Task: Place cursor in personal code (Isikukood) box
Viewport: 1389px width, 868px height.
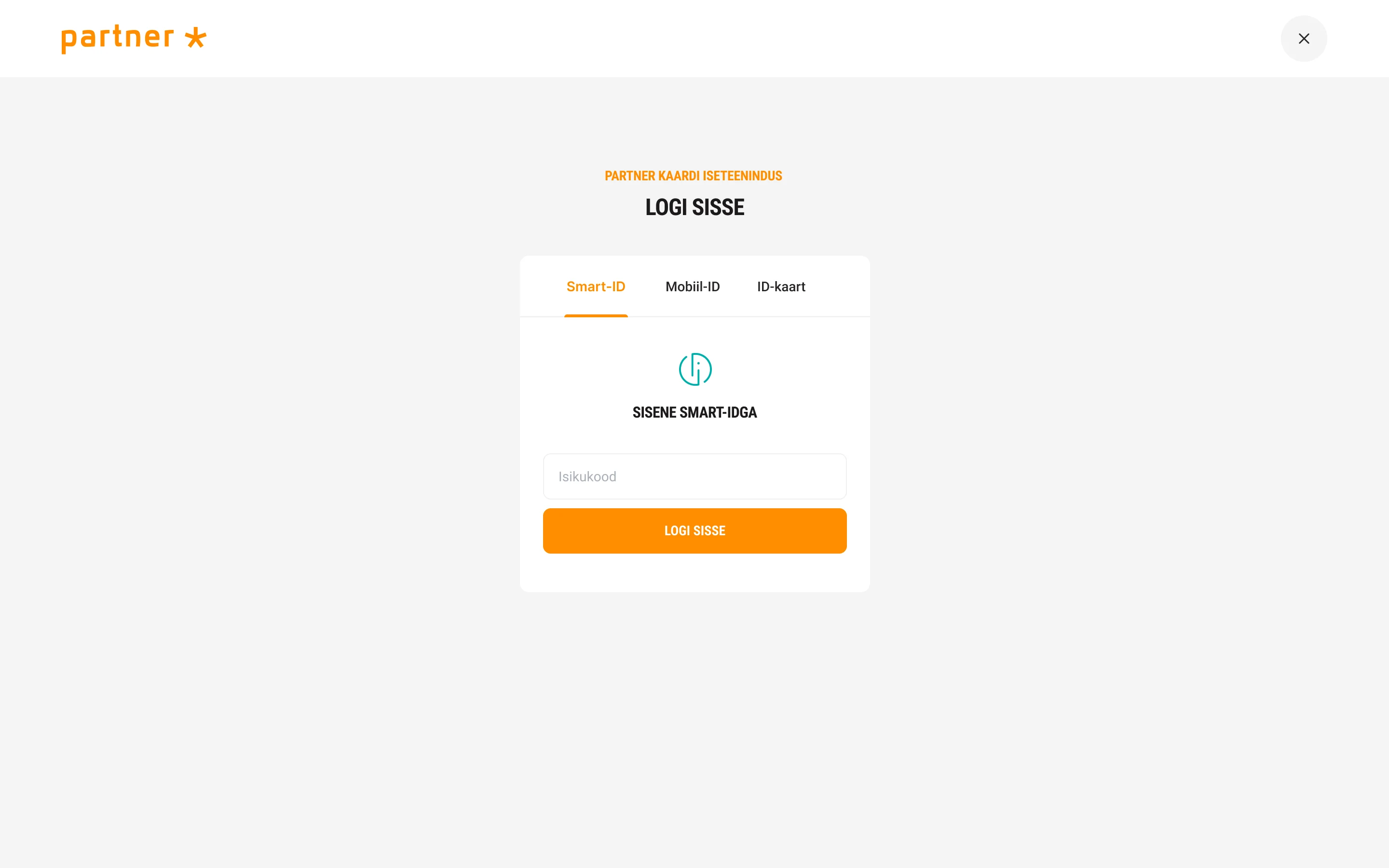Action: pos(694,476)
